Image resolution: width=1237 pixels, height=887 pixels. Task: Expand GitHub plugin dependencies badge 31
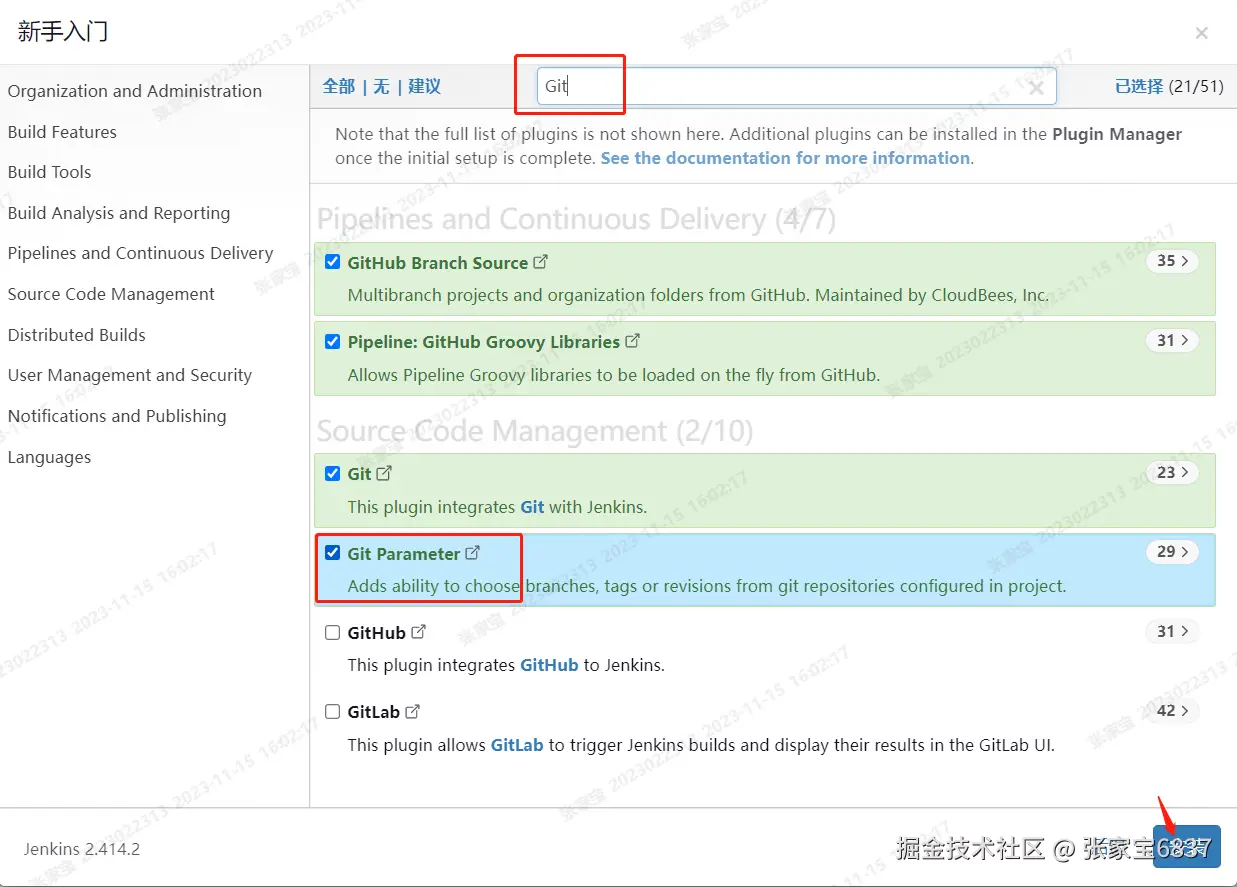click(1172, 631)
